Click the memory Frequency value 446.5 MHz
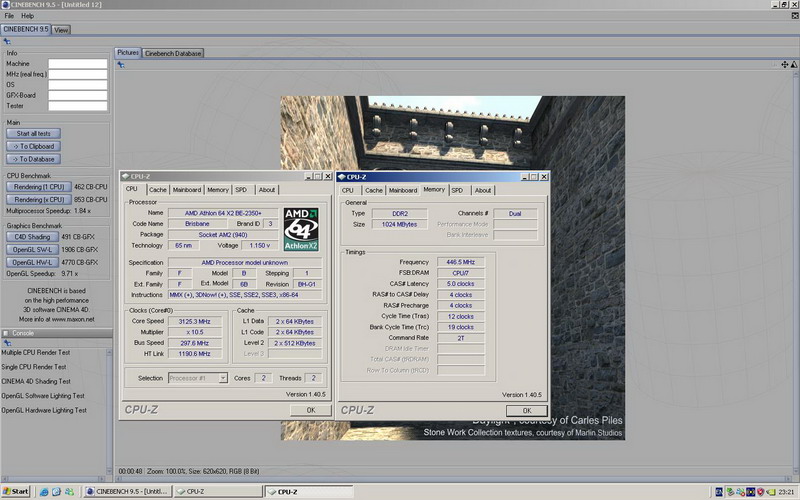 click(x=461, y=262)
